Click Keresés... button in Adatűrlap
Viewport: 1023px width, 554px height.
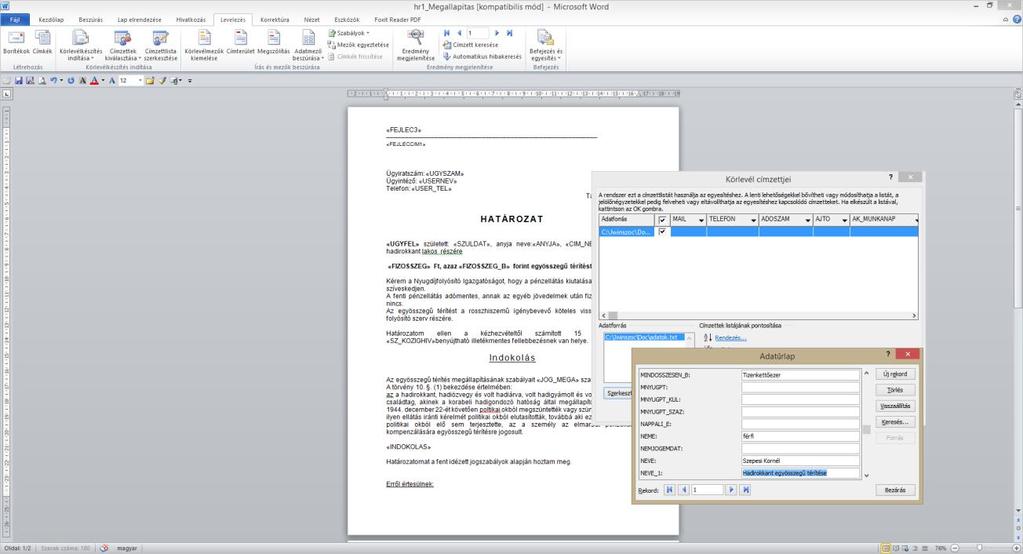tap(894, 422)
